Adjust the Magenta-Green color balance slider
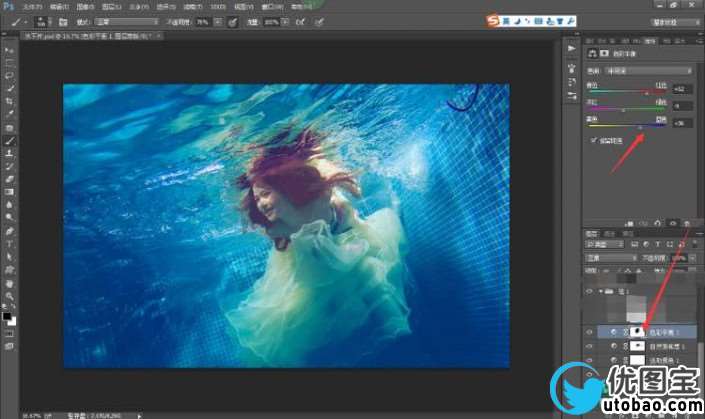The image size is (705, 419). [x=623, y=109]
